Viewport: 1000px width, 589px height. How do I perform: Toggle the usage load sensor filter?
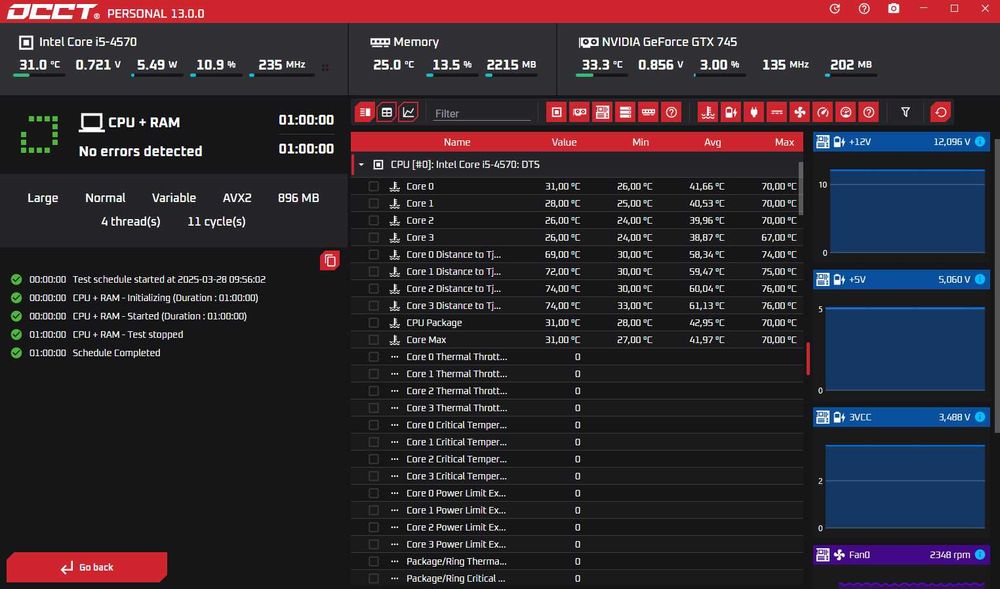tap(846, 112)
